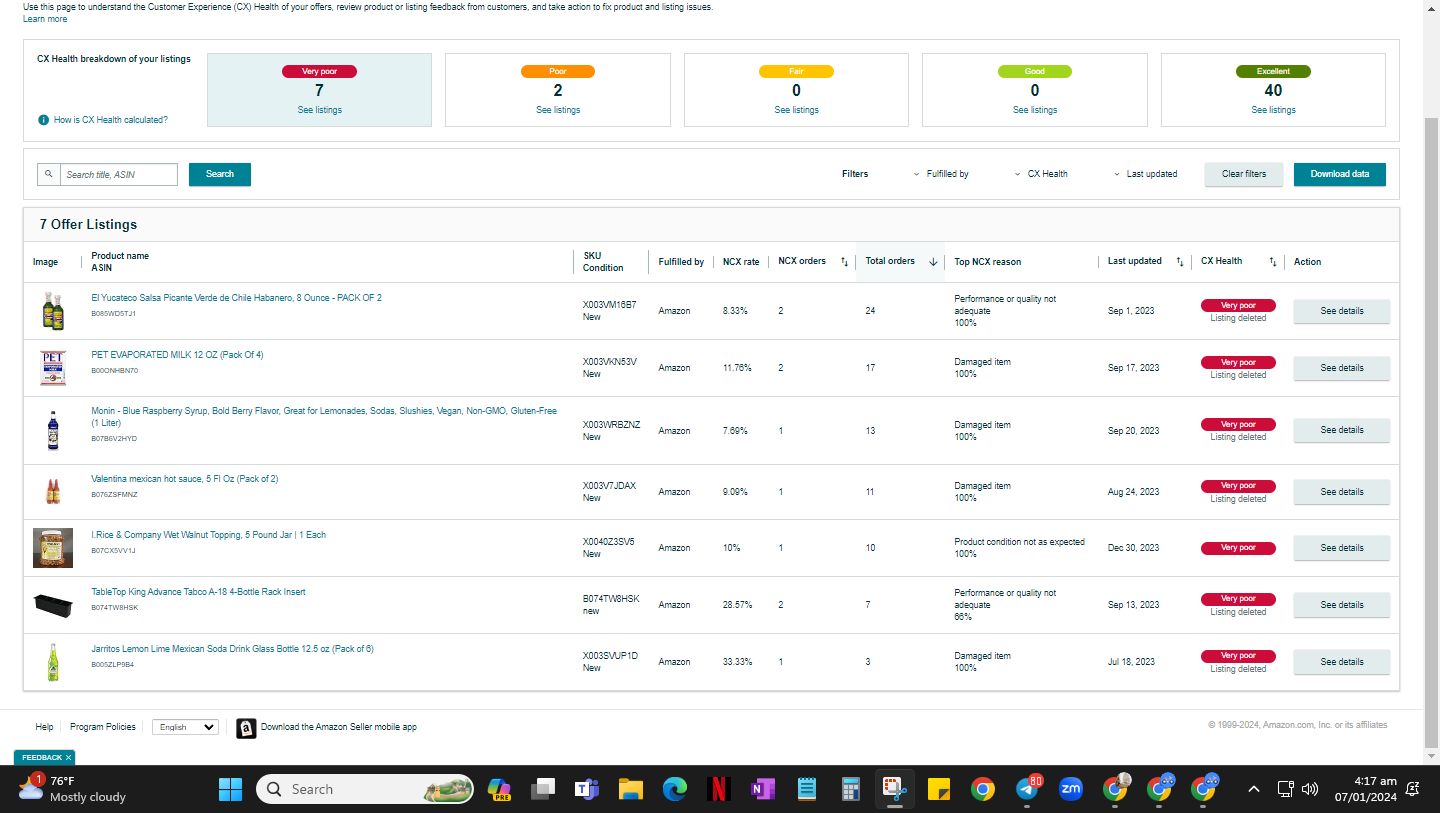This screenshot has height=813, width=1440.
Task: See details for Valentina mexican hot sauce
Action: point(1342,492)
